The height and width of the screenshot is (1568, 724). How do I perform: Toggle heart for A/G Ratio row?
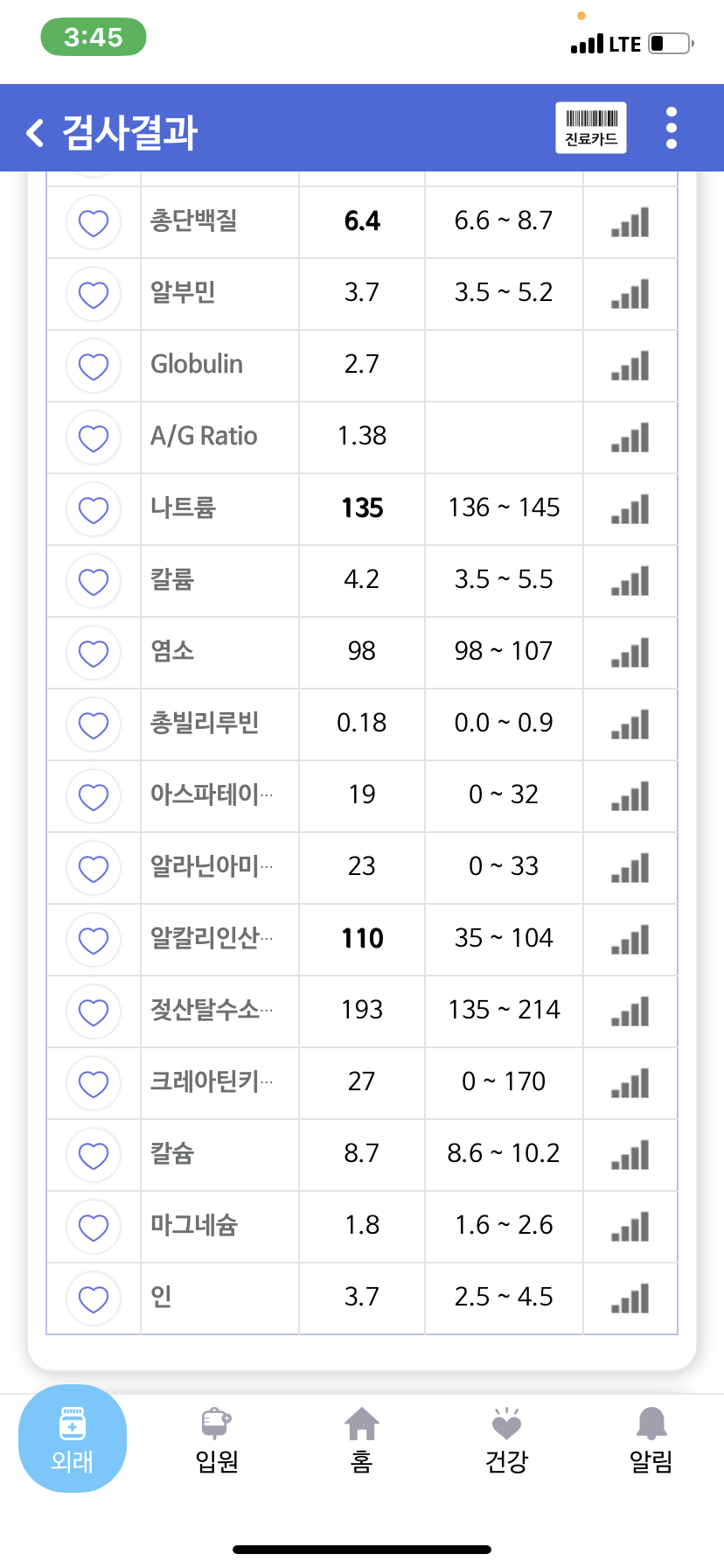[x=94, y=437]
